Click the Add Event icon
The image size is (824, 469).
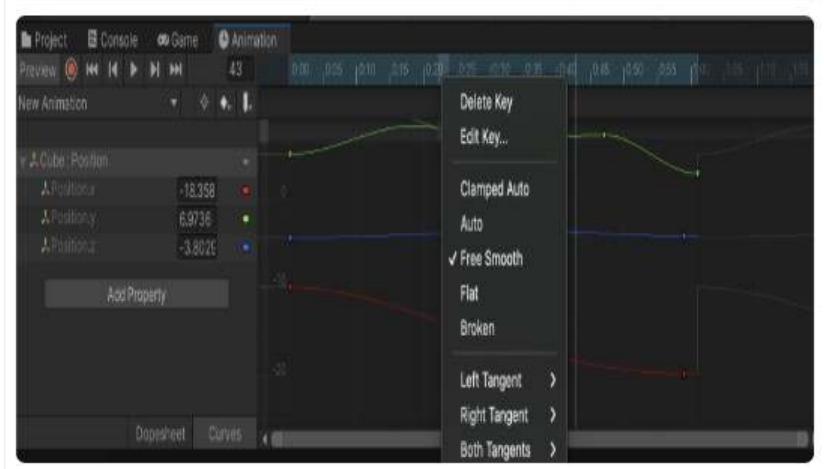click(x=244, y=103)
